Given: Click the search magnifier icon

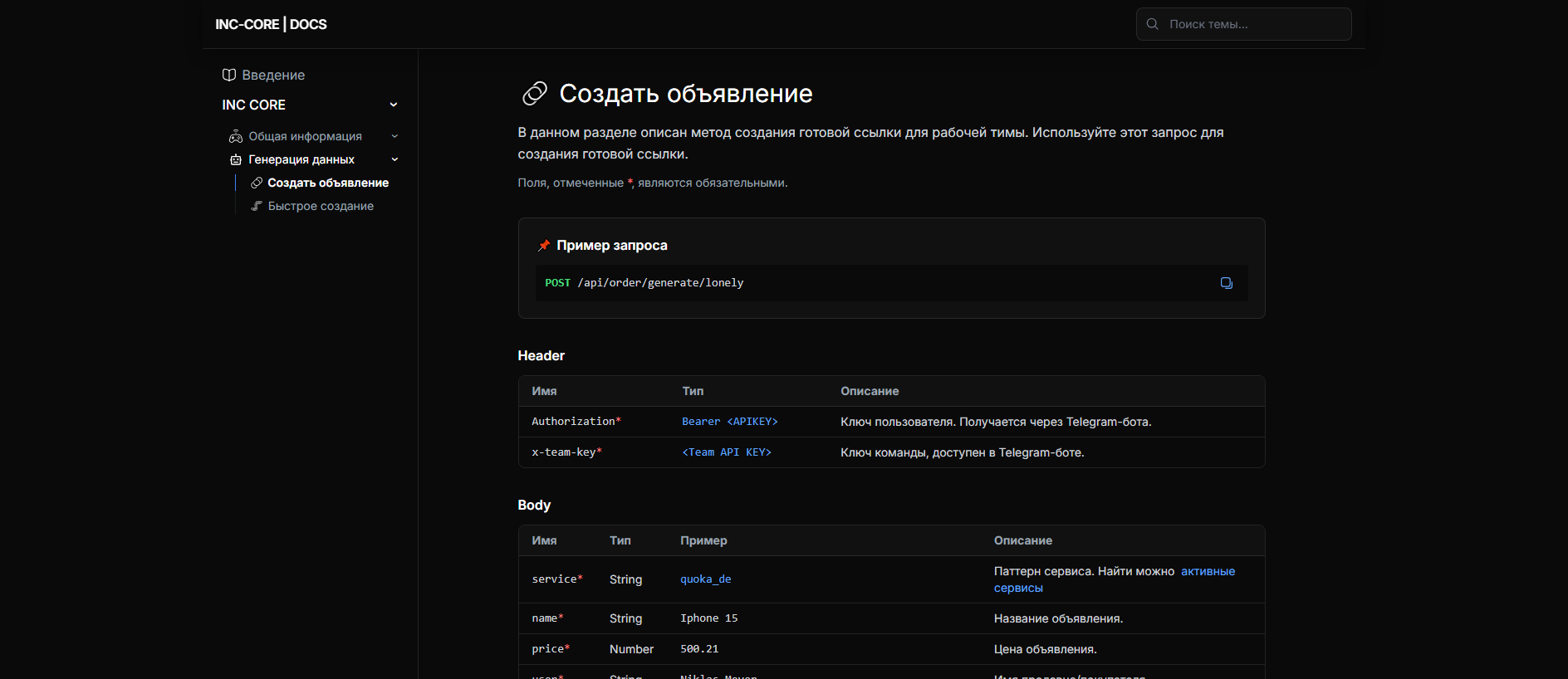Looking at the screenshot, I should (x=1153, y=24).
